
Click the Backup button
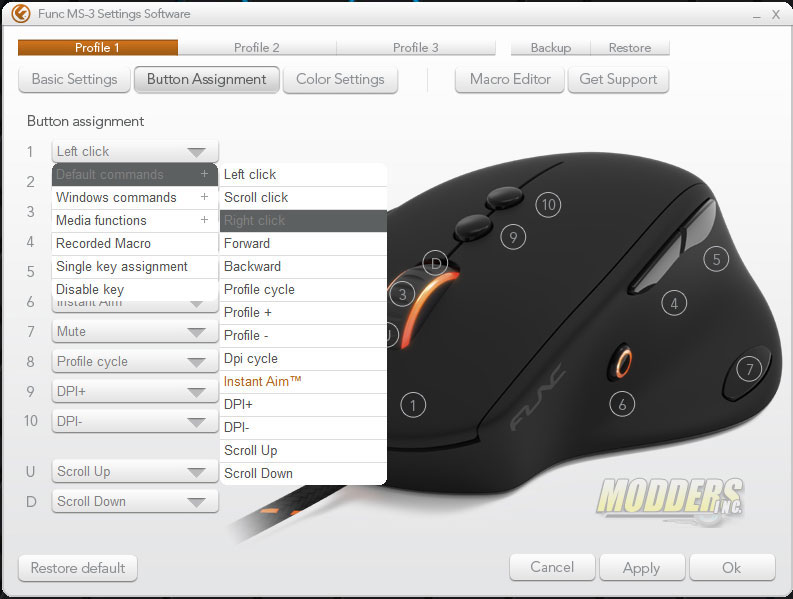click(551, 48)
